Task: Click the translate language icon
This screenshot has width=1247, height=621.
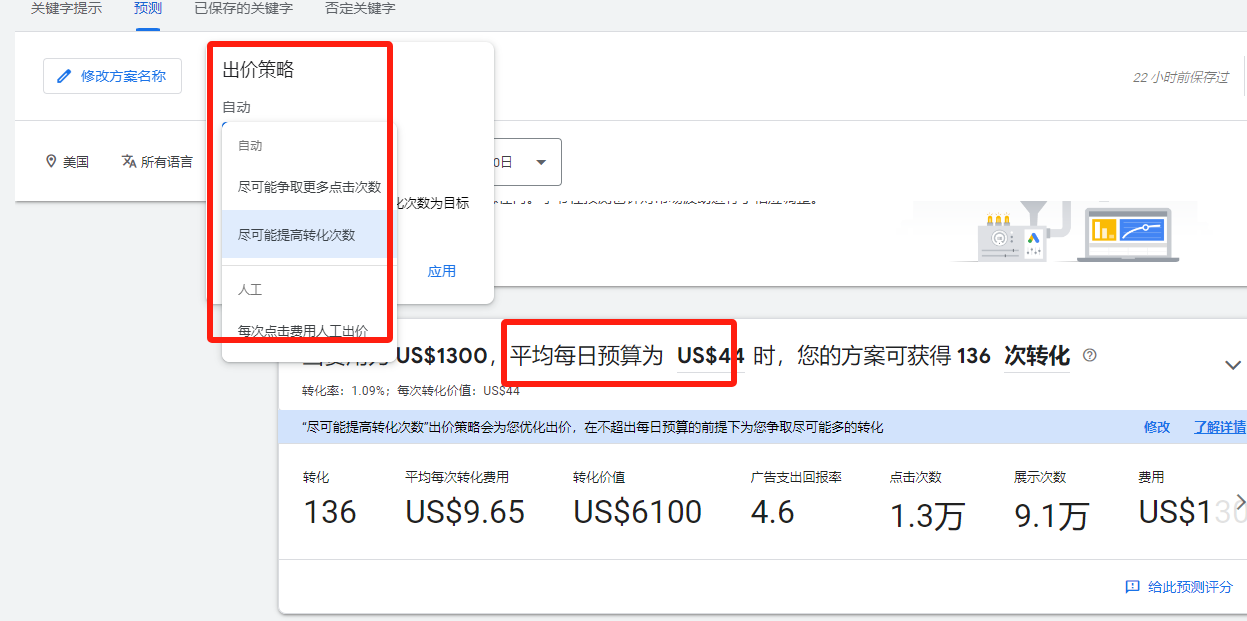Action: click(x=129, y=162)
